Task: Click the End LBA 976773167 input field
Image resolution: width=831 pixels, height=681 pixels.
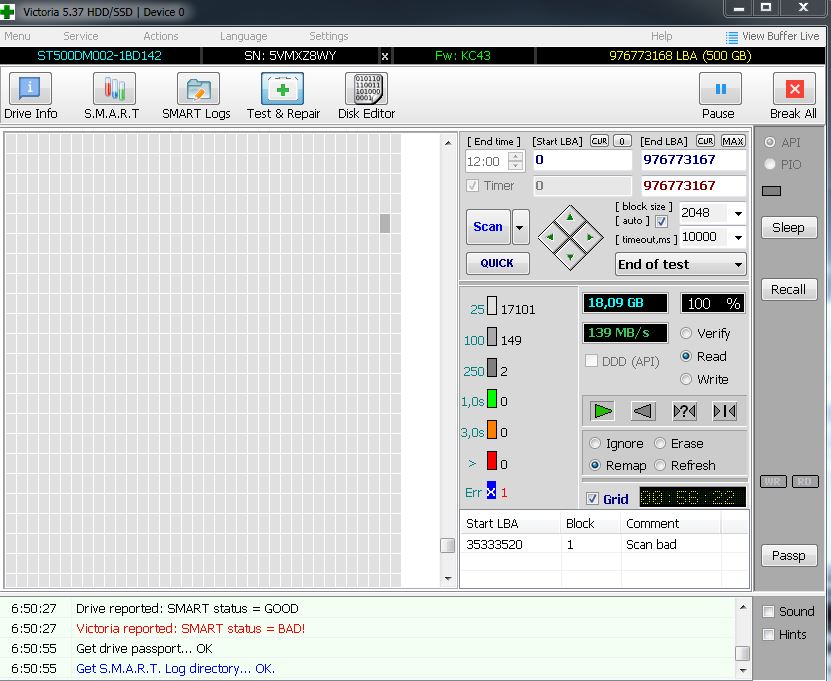Action: click(694, 160)
